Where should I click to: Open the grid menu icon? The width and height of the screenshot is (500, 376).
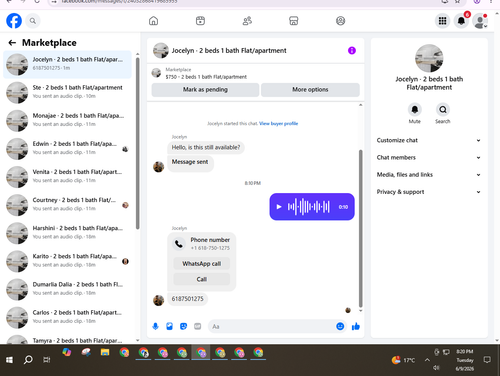click(x=442, y=21)
